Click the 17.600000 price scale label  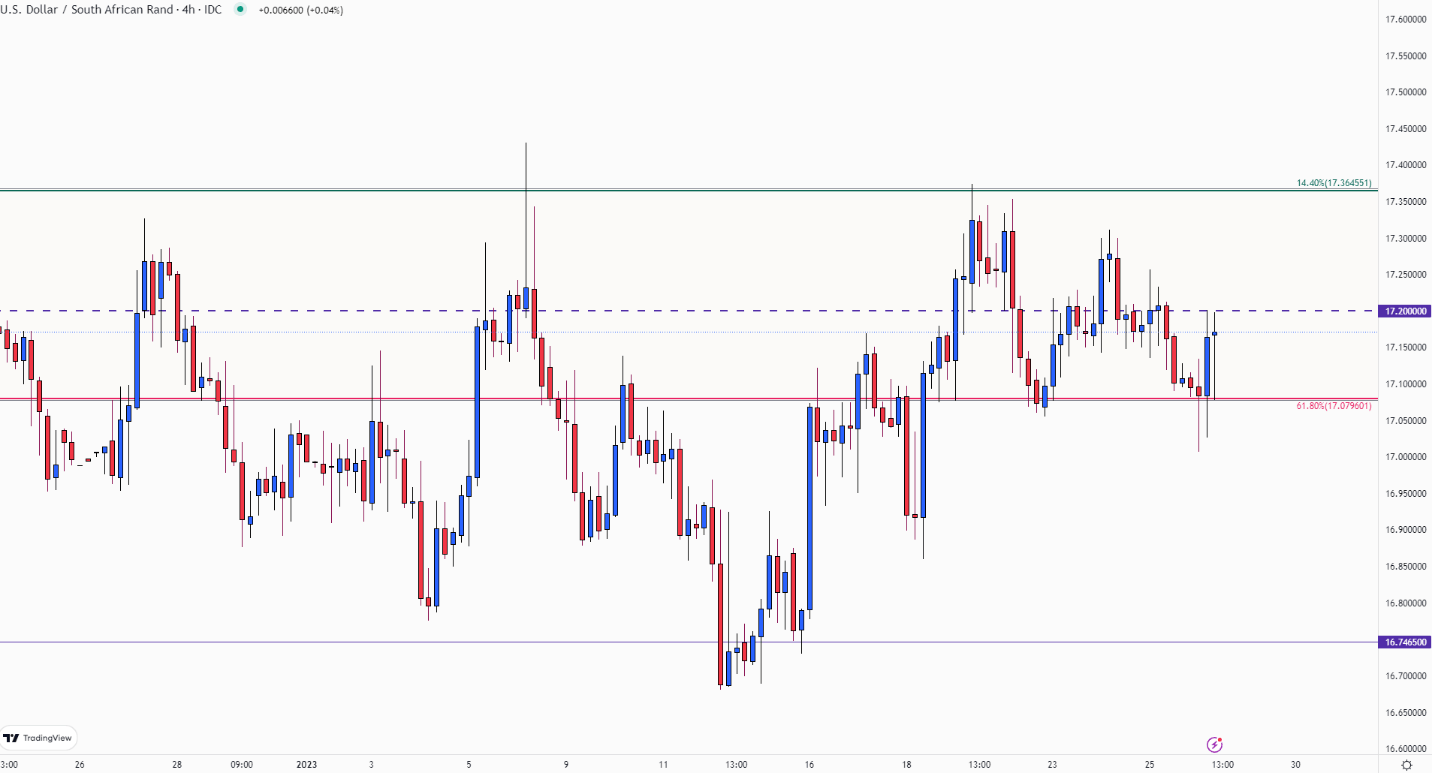(1405, 19)
